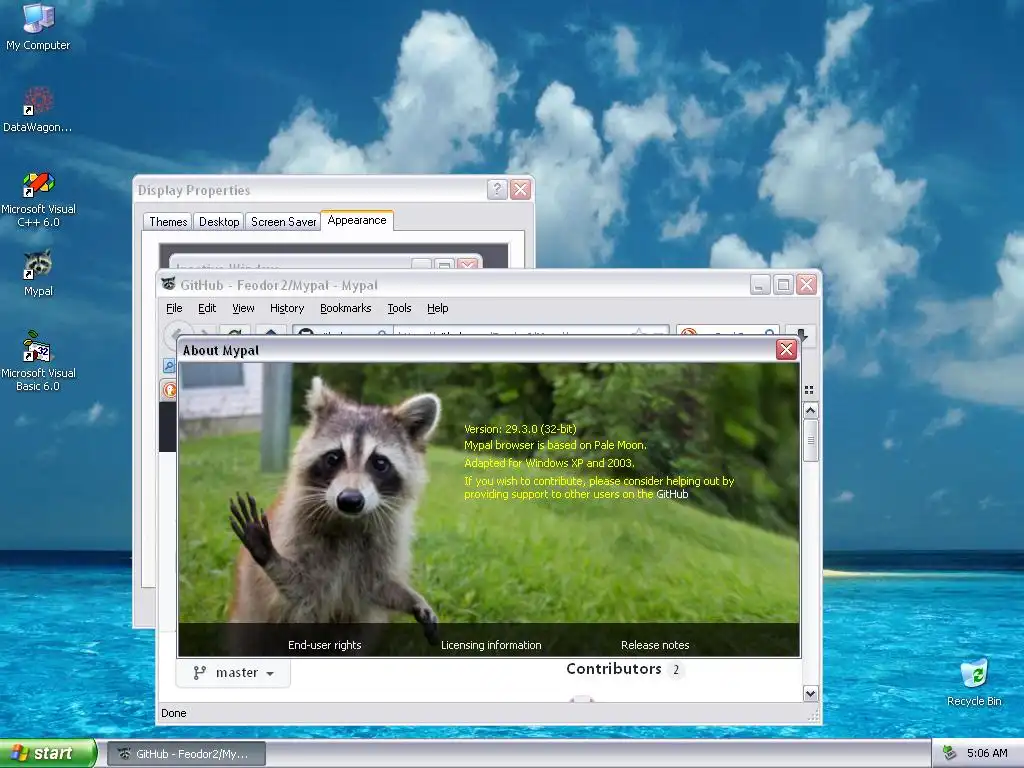Click the Contributors heading on the page
1024x768 pixels.
[x=613, y=669]
